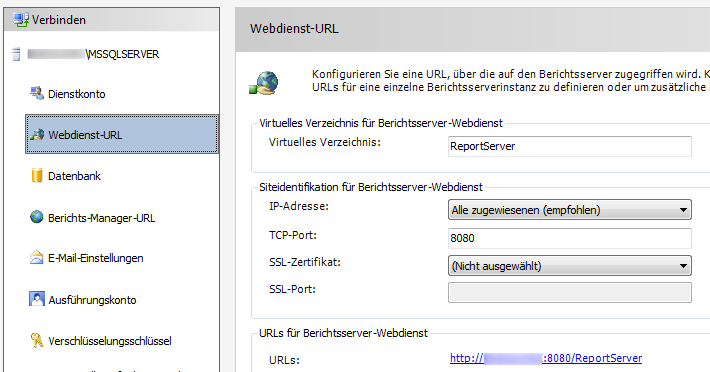Viewport: 710px width, 372px height.
Task: Click the Virtuelles Verzeichnis label
Action: pyautogui.click(x=325, y=142)
